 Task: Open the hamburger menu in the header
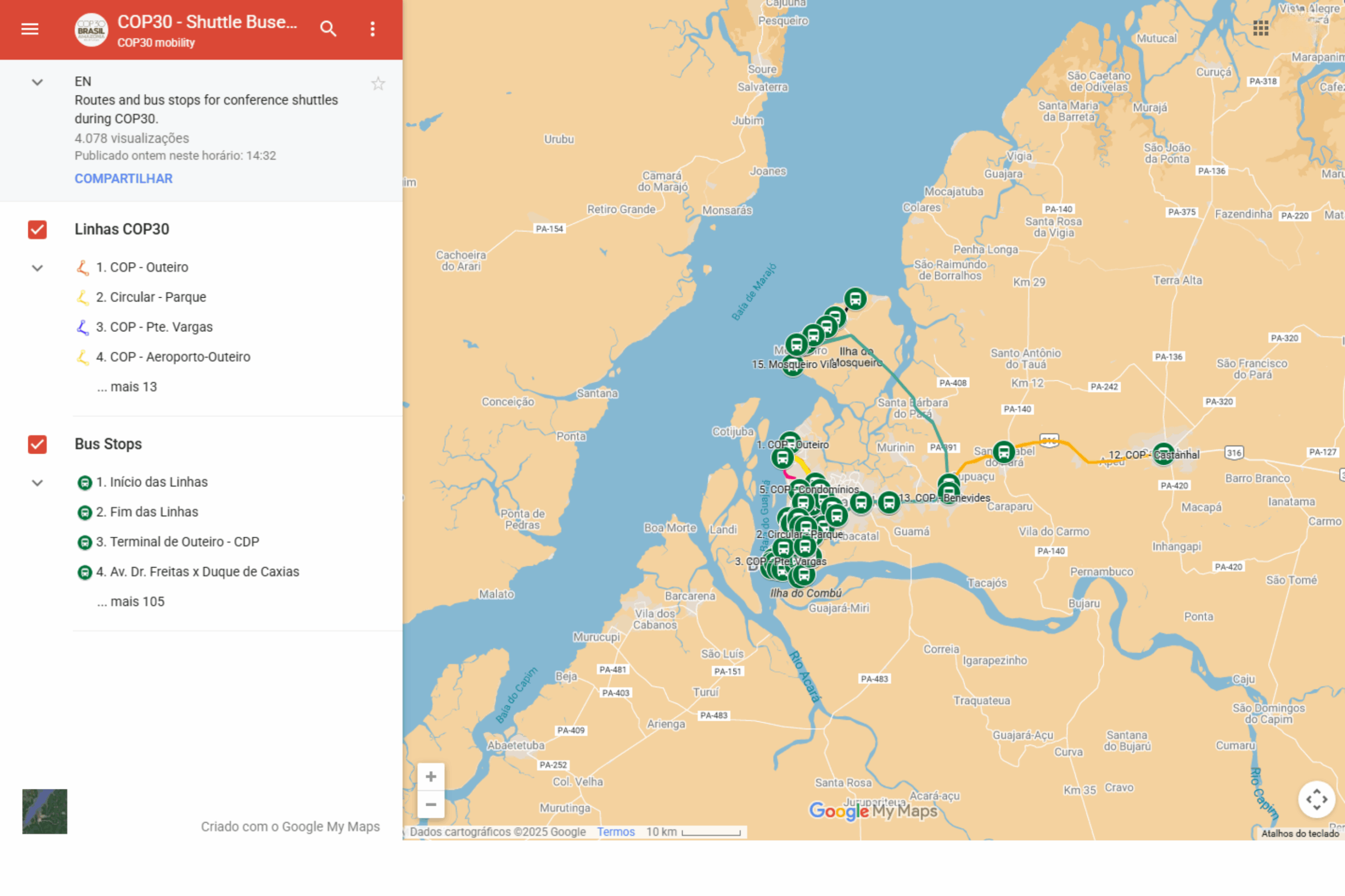point(30,28)
